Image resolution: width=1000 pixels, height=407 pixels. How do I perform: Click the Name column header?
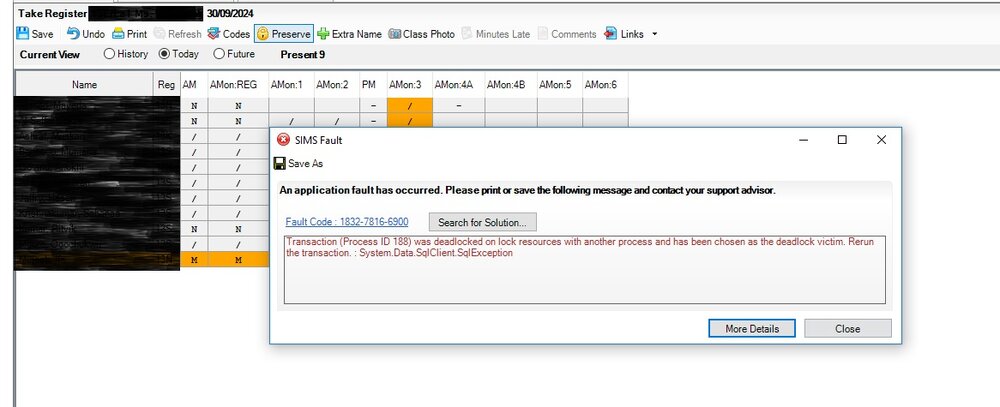click(84, 84)
